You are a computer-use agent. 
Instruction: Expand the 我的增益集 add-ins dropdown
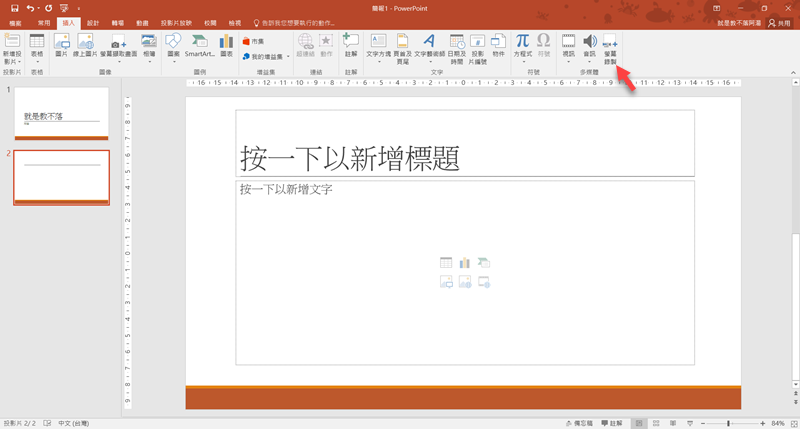coord(266,57)
